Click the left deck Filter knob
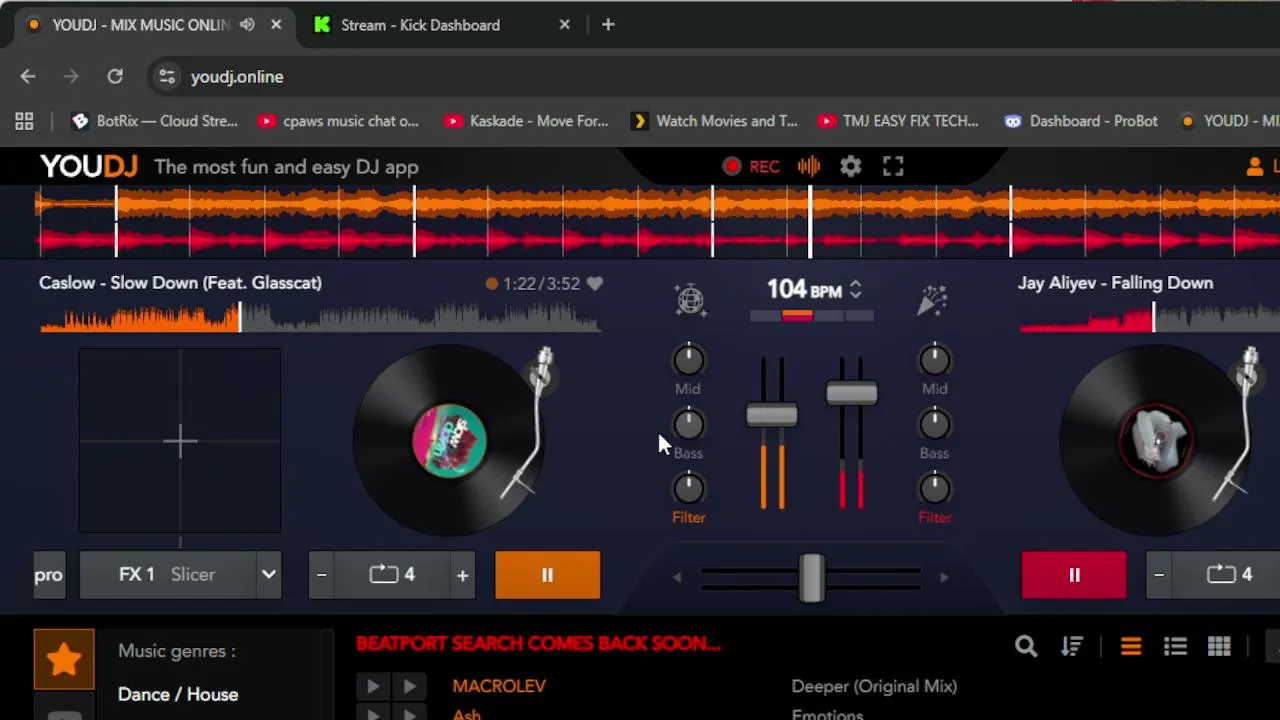 pyautogui.click(x=688, y=489)
